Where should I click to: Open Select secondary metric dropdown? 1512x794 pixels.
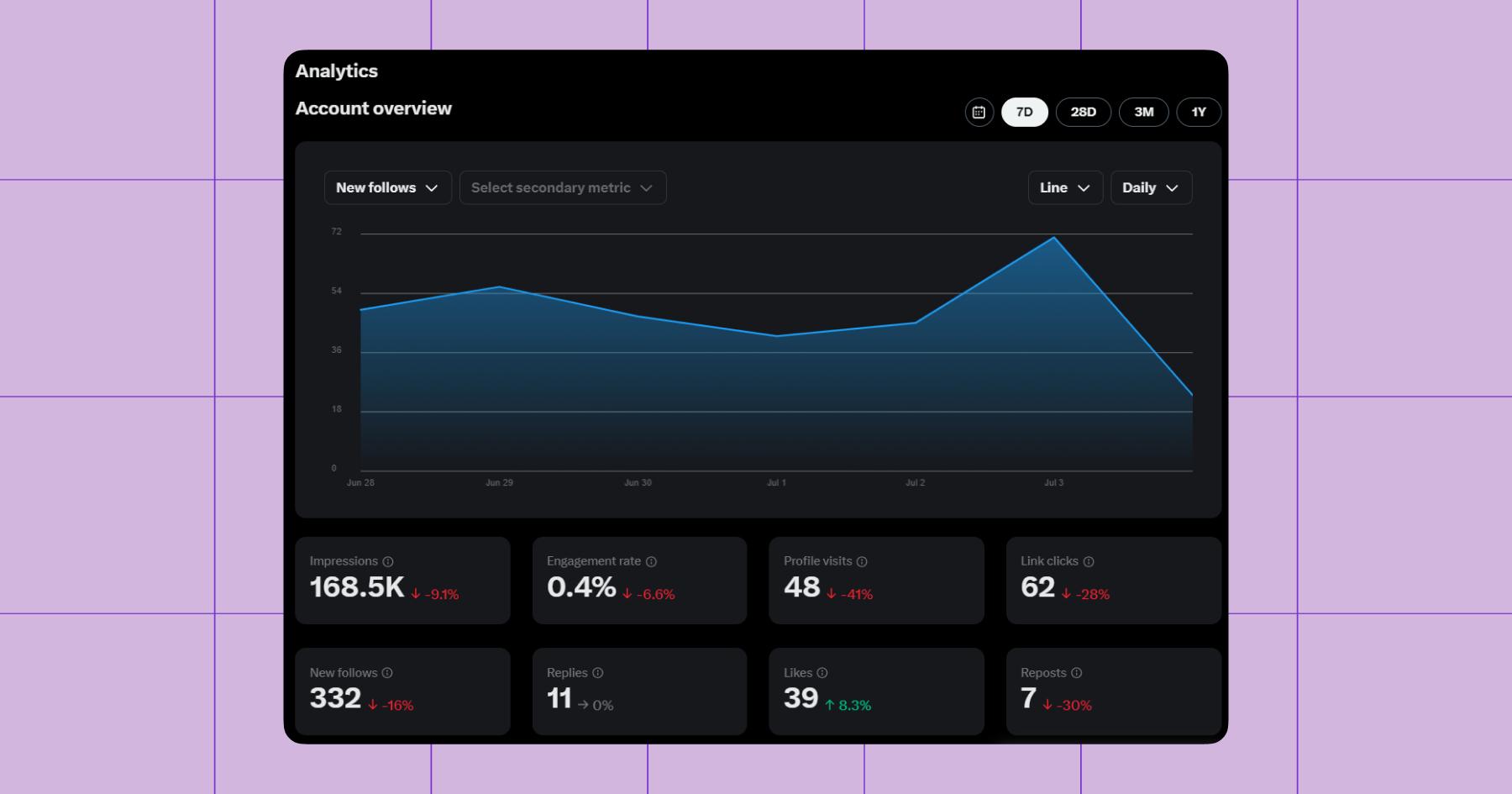563,187
